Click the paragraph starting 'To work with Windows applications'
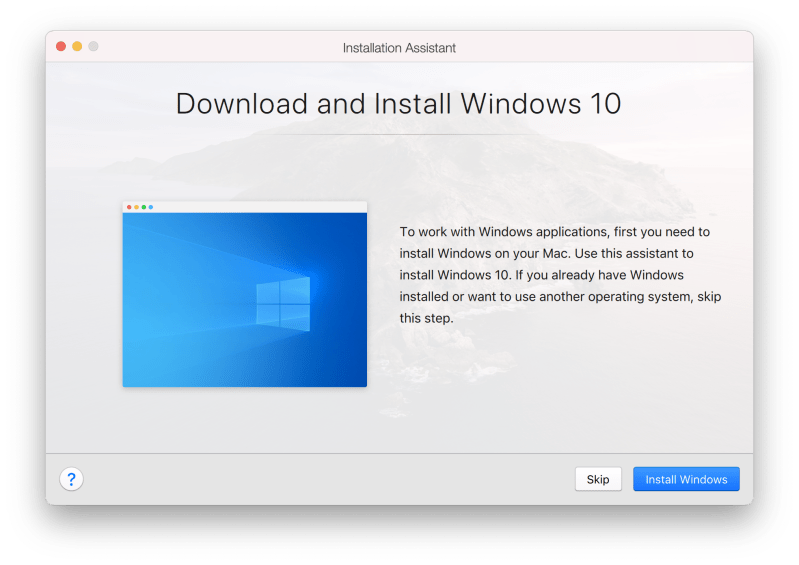This screenshot has height=565, width=799. tap(560, 275)
